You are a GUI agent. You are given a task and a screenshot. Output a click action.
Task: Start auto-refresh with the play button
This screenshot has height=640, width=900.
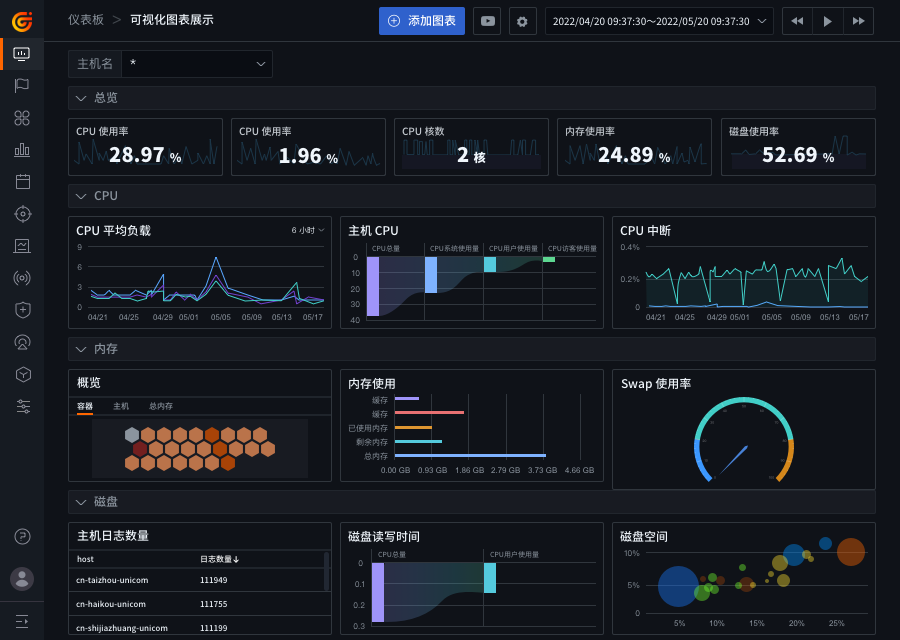828,21
